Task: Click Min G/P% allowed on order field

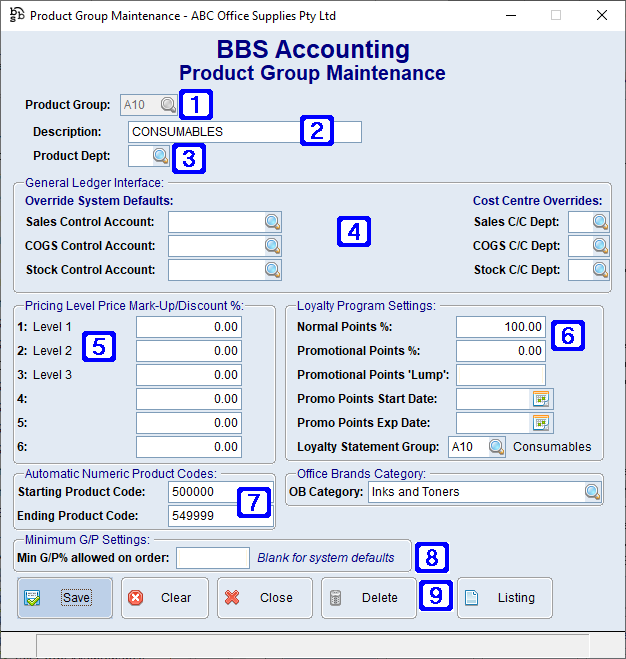Action: coord(213,558)
